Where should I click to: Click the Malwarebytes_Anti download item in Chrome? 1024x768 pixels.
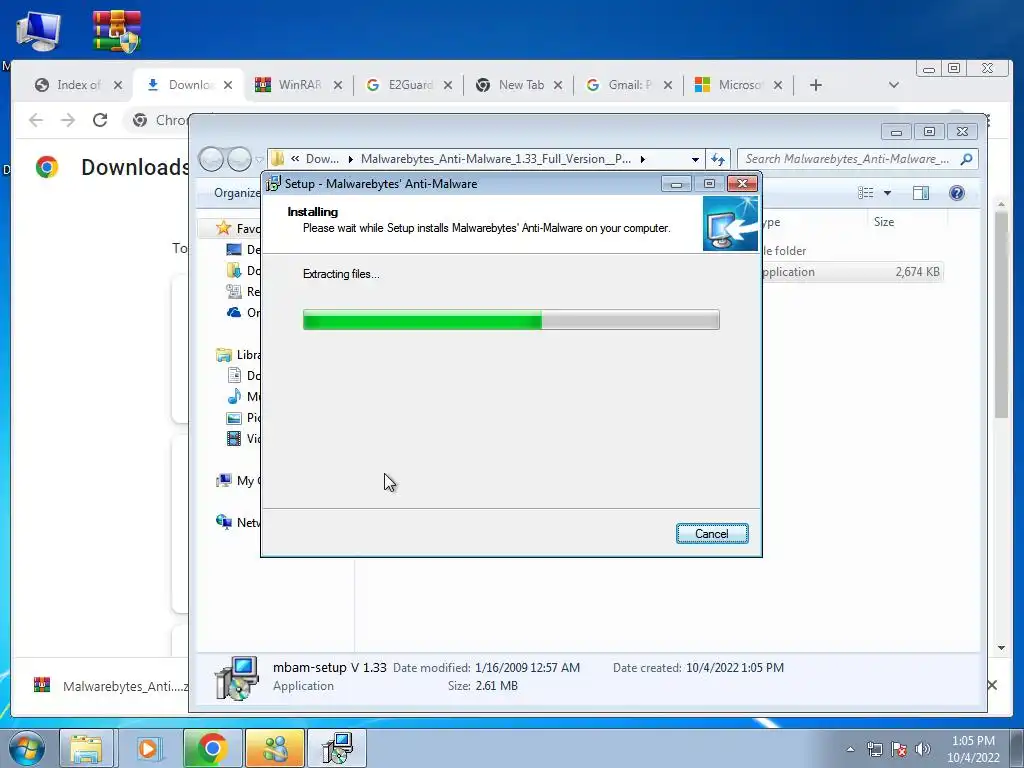tap(111, 686)
